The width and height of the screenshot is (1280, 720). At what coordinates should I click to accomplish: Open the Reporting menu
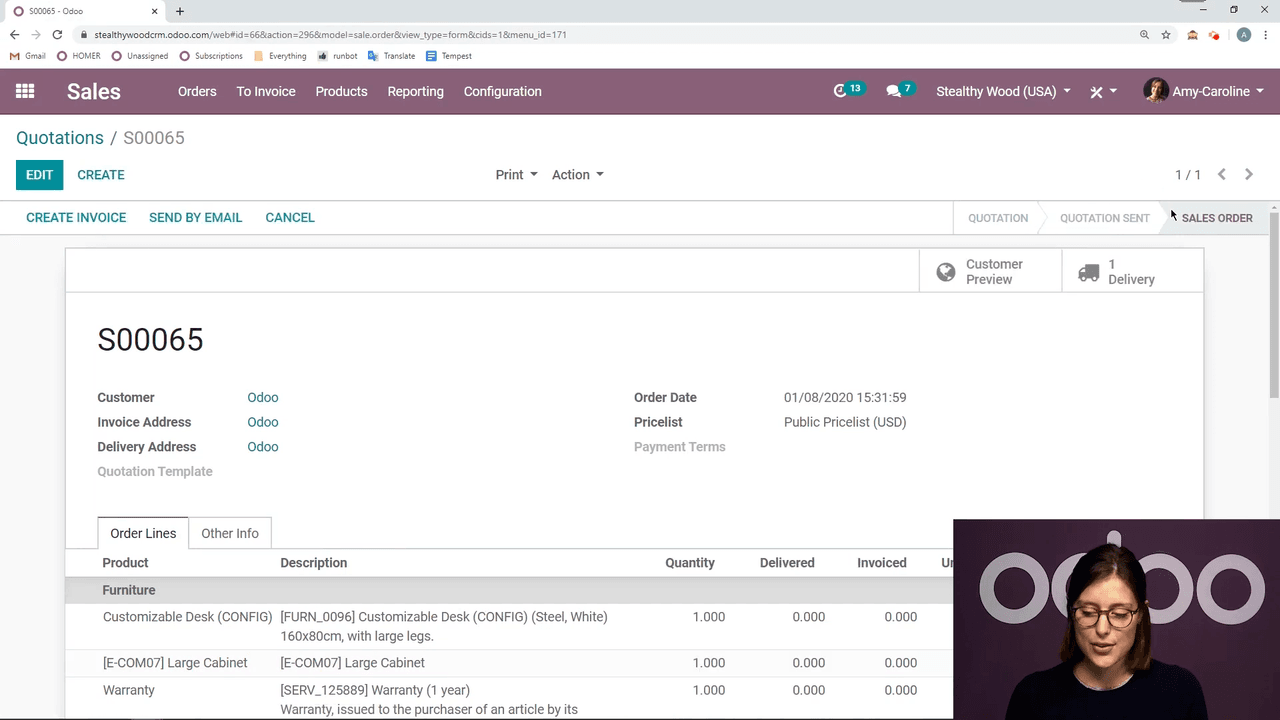click(415, 91)
